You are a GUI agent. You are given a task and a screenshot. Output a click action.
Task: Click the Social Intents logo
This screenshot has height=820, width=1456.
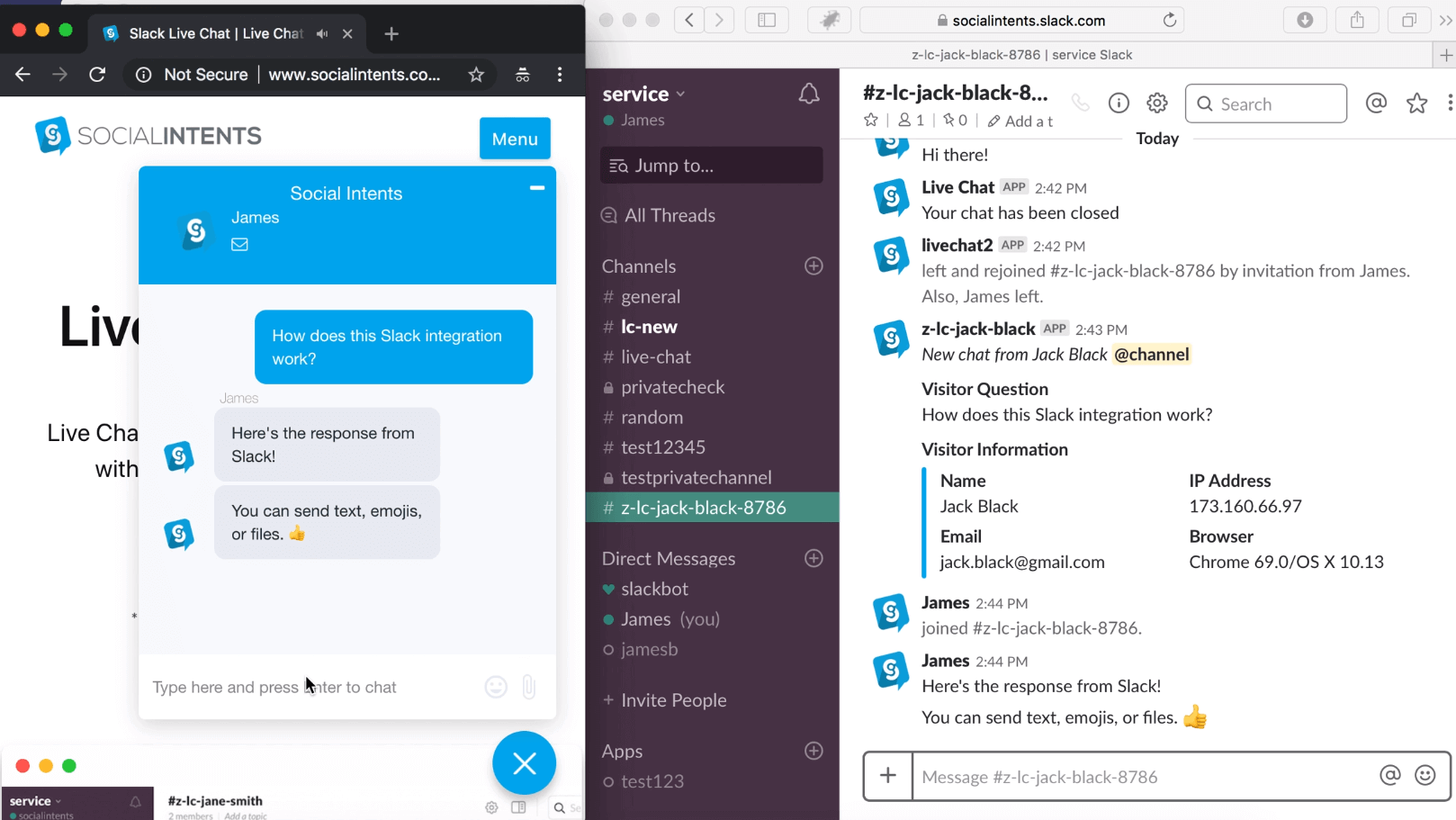(148, 136)
